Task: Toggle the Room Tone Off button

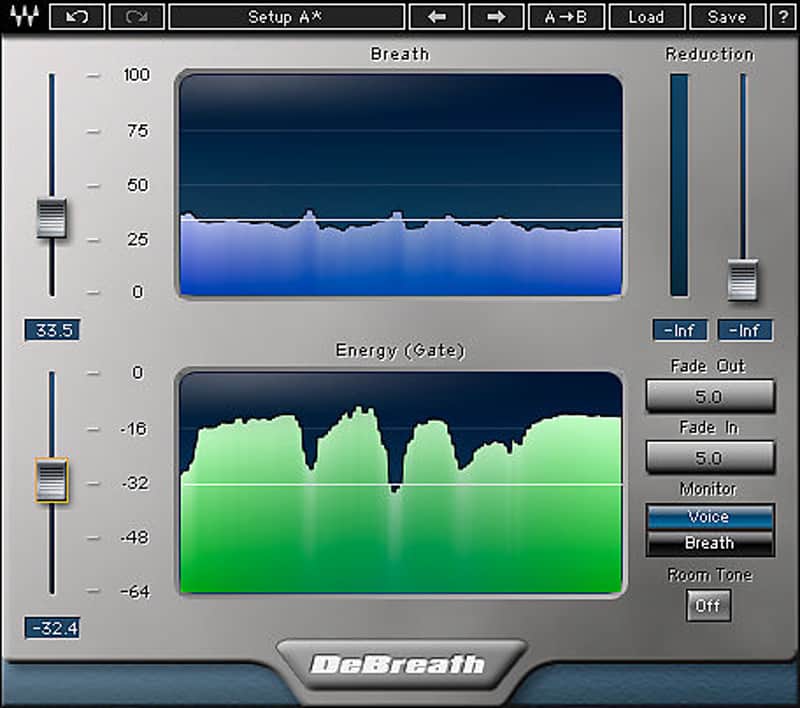Action: tap(708, 605)
